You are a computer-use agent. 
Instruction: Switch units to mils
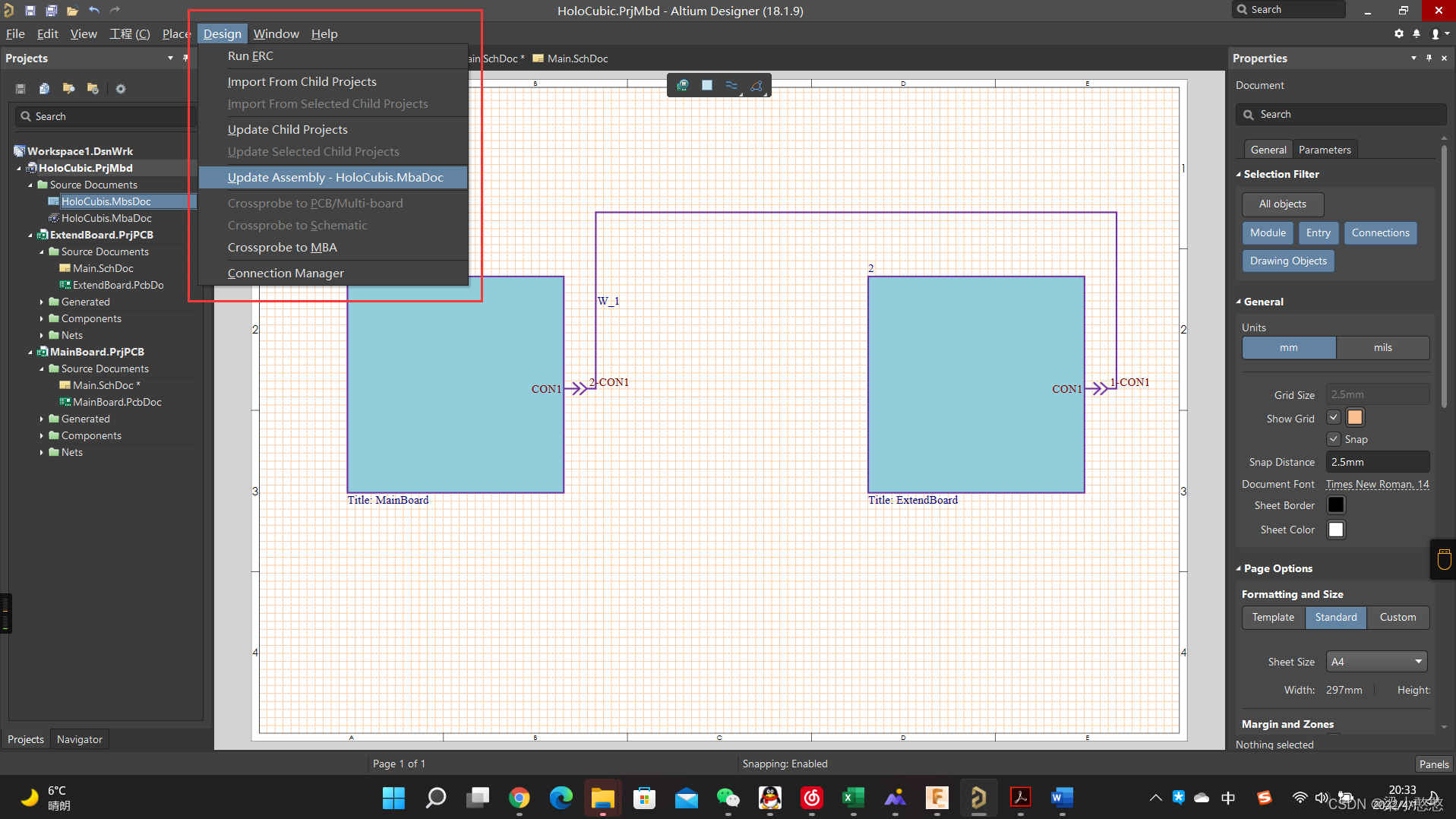(1382, 347)
